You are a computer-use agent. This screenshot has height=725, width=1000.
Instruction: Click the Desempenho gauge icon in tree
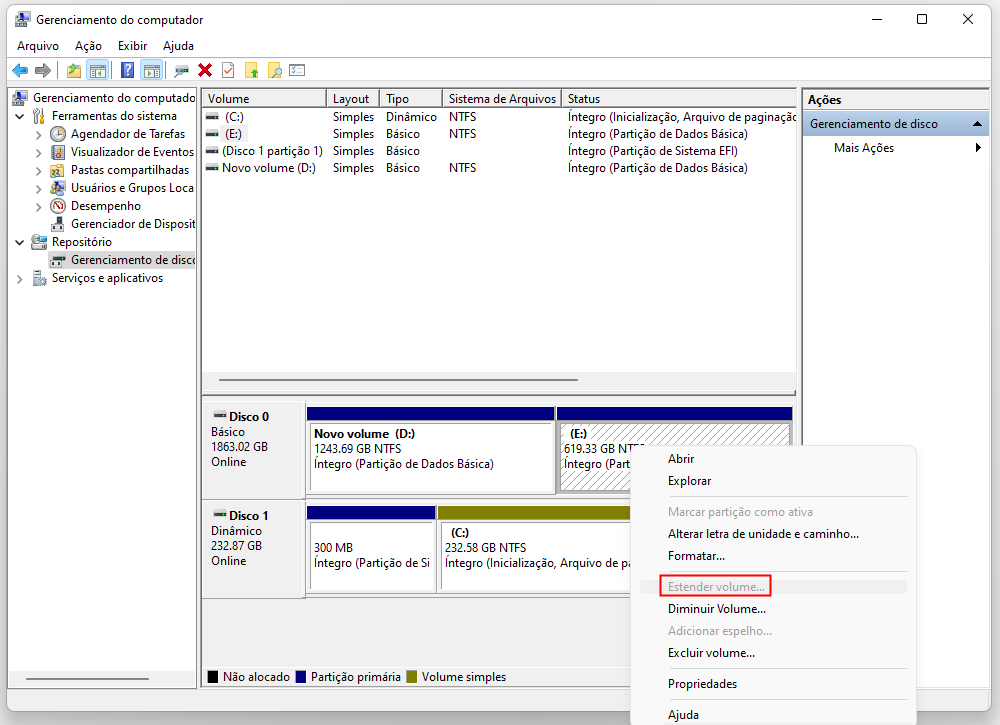click(59, 206)
